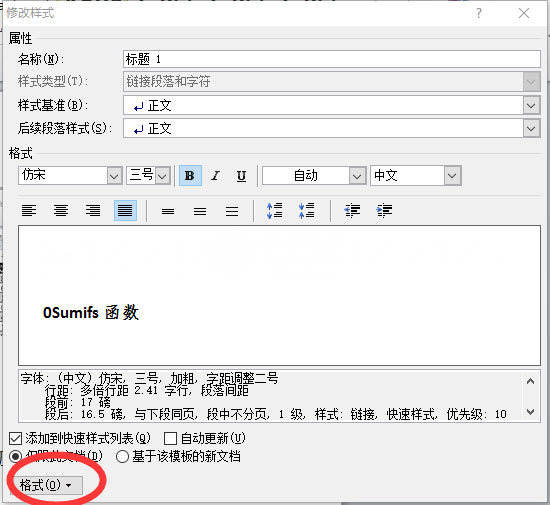
Task: Expand the 后续段落样式 dropdown
Action: (531, 129)
